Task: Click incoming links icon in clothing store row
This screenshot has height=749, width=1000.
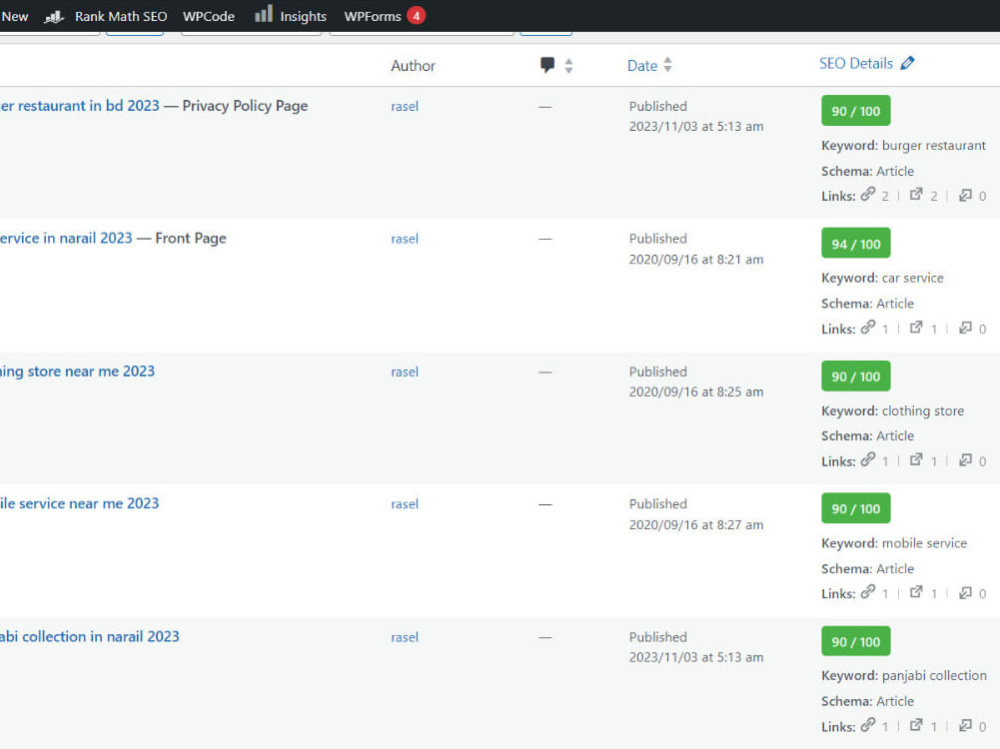Action: [965, 459]
